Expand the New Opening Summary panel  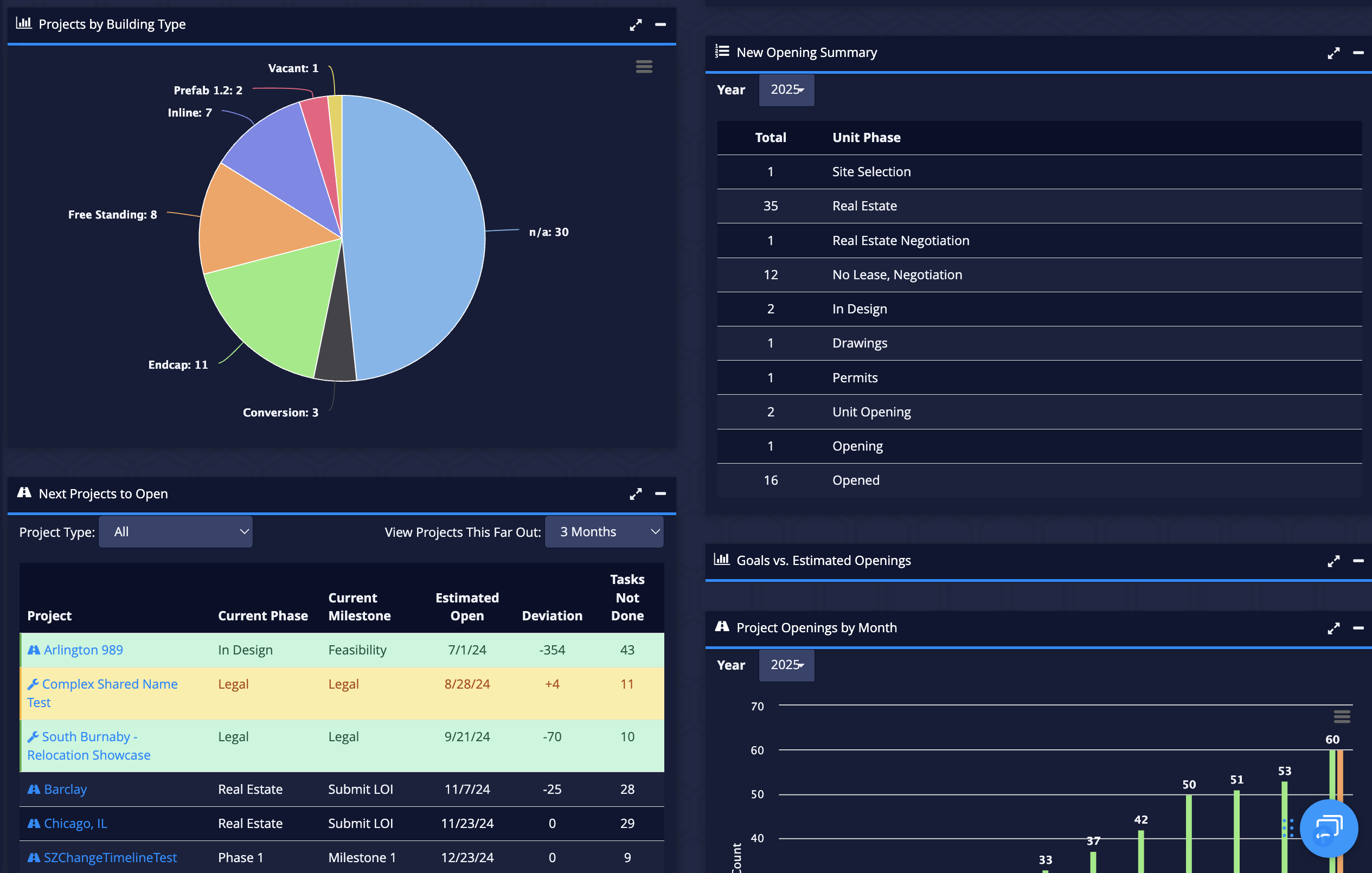(1333, 53)
